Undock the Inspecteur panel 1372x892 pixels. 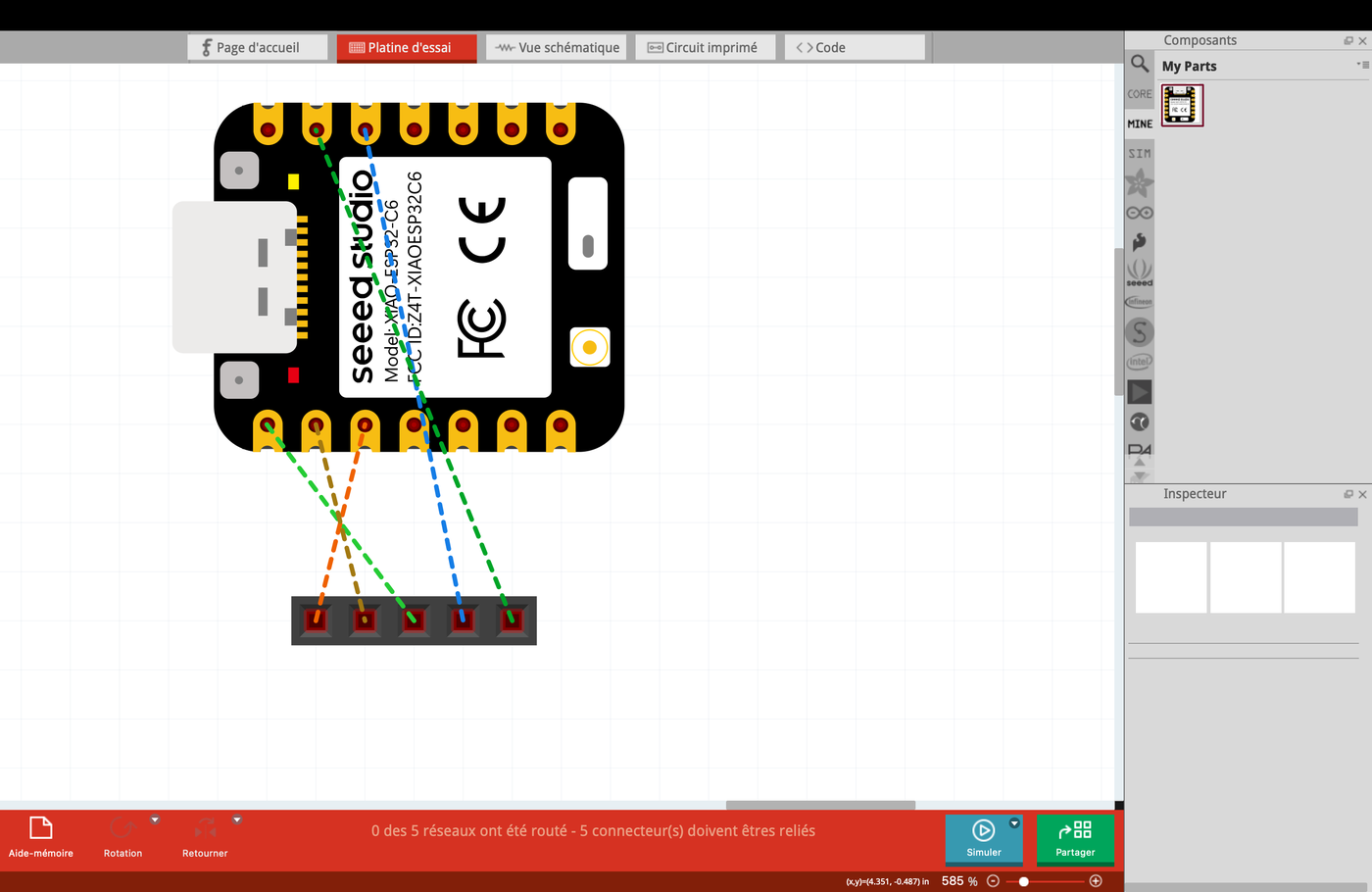pyautogui.click(x=1348, y=494)
